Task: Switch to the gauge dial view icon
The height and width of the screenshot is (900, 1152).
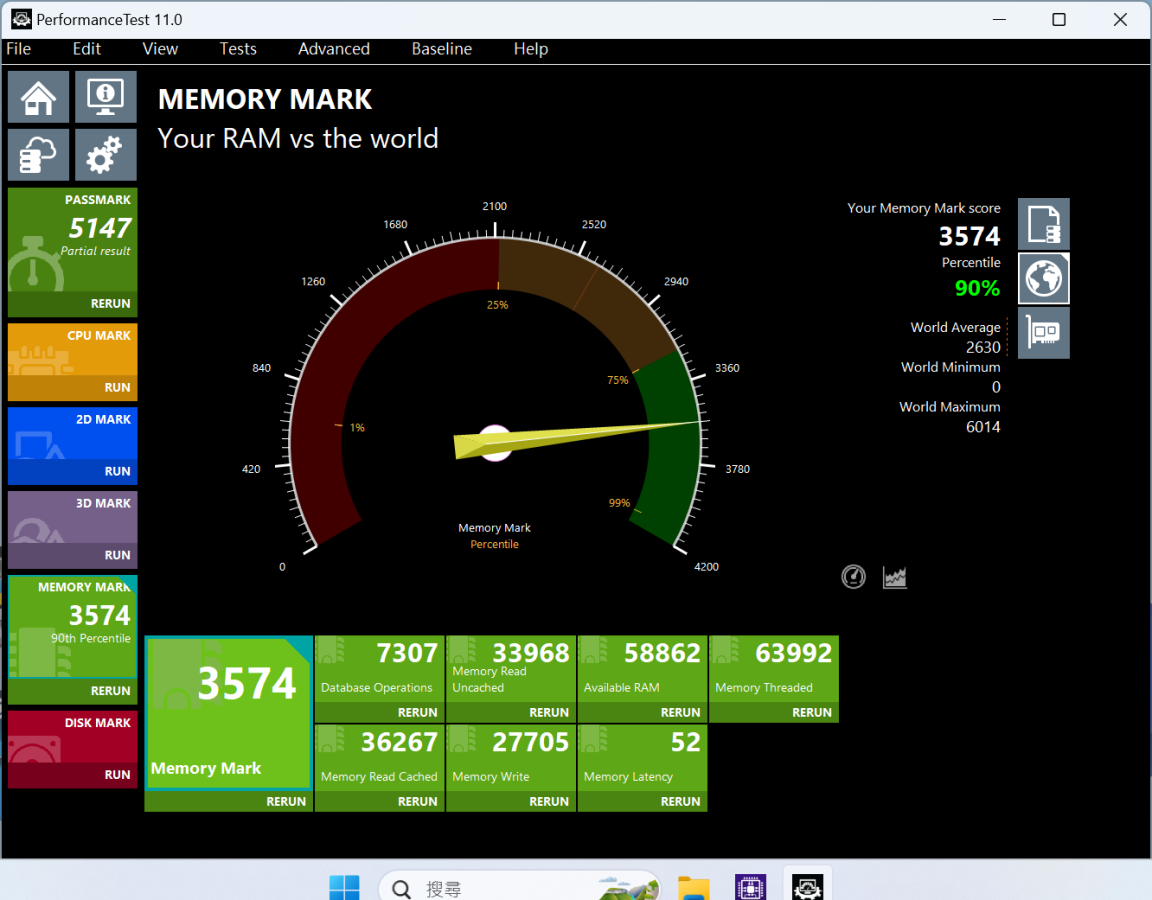Action: point(853,577)
